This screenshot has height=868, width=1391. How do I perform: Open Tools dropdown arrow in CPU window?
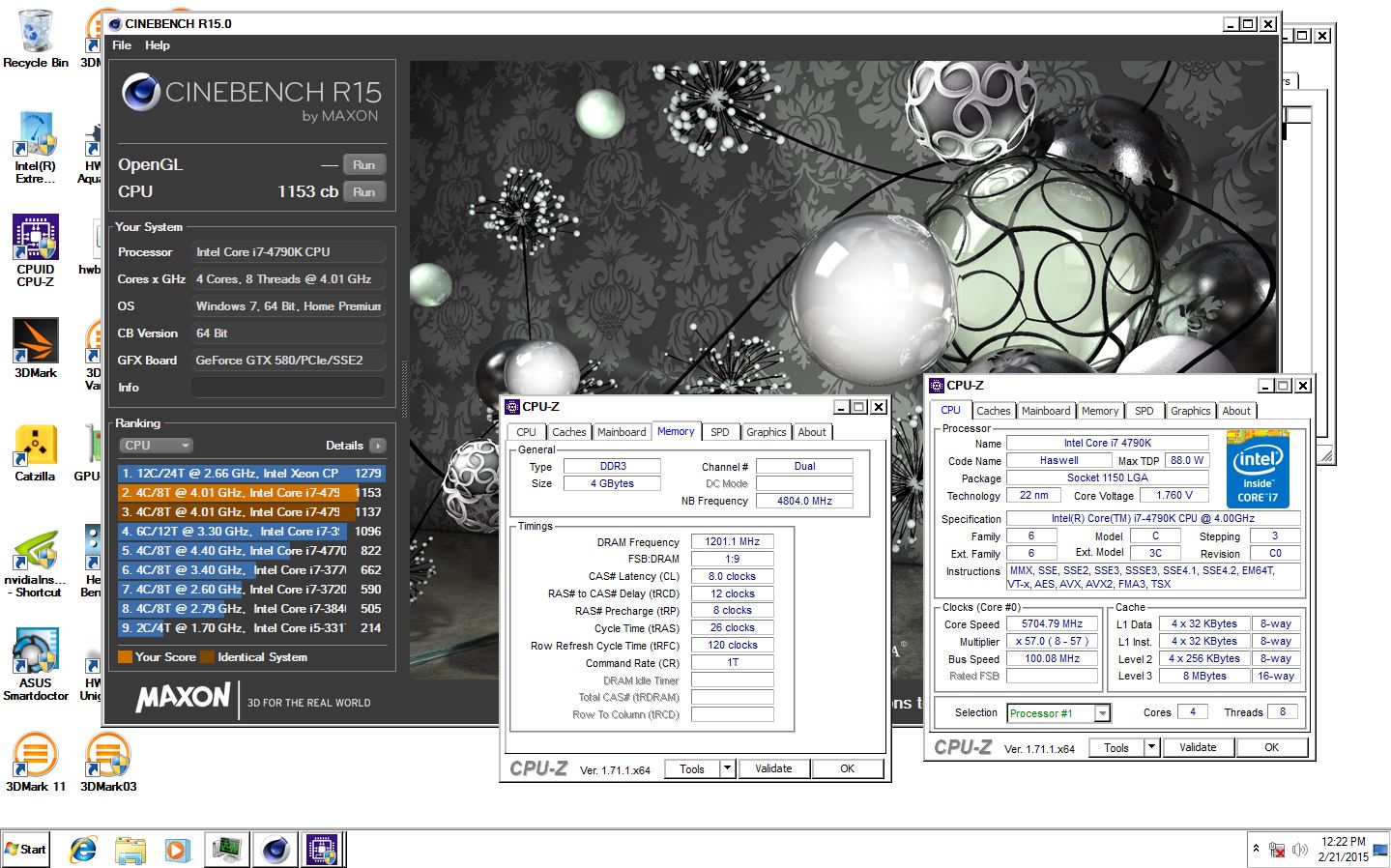[x=1152, y=747]
